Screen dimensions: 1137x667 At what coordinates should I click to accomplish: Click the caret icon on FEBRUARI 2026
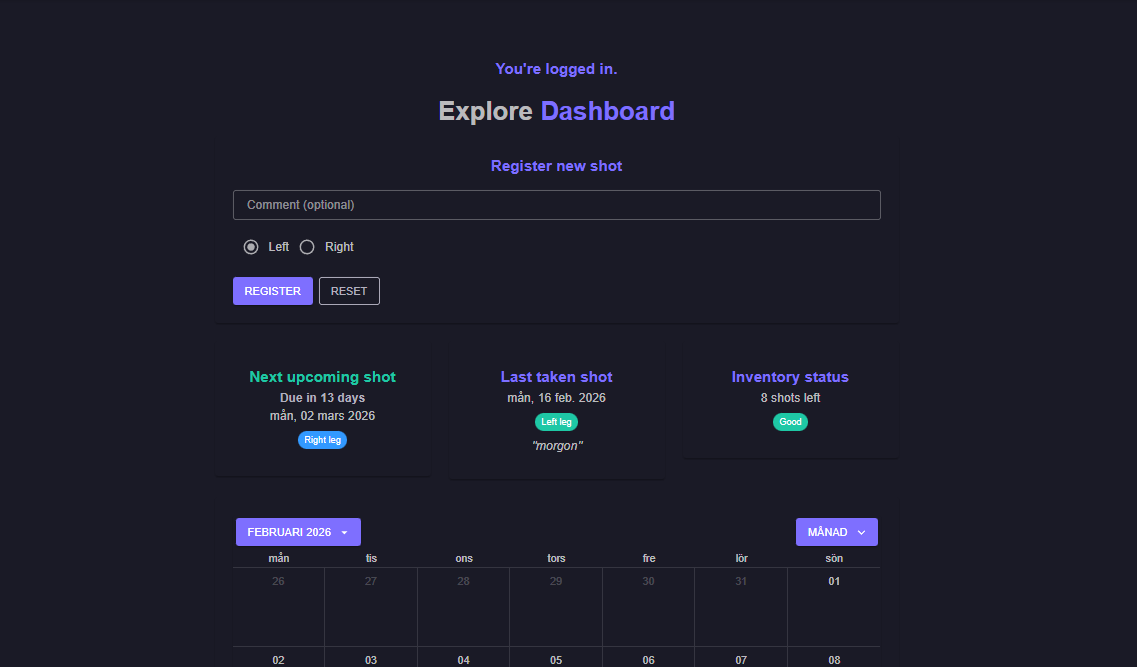(x=344, y=533)
